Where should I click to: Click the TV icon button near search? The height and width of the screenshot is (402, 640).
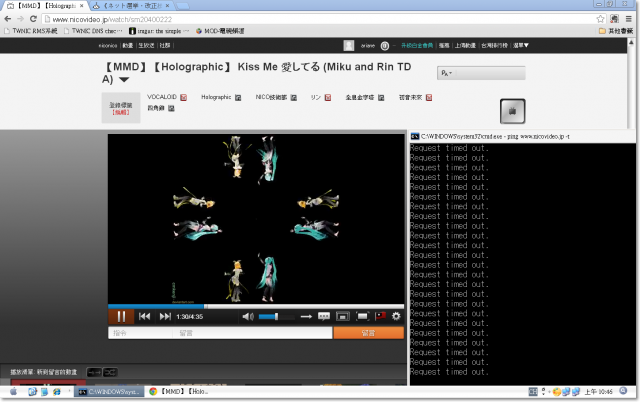tap(513, 111)
